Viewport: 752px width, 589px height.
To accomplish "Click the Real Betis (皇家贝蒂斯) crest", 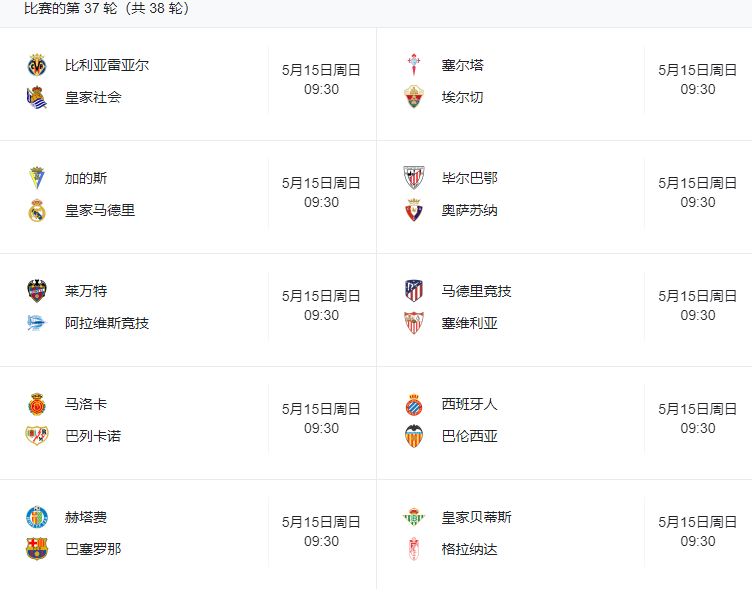I will 414,517.
